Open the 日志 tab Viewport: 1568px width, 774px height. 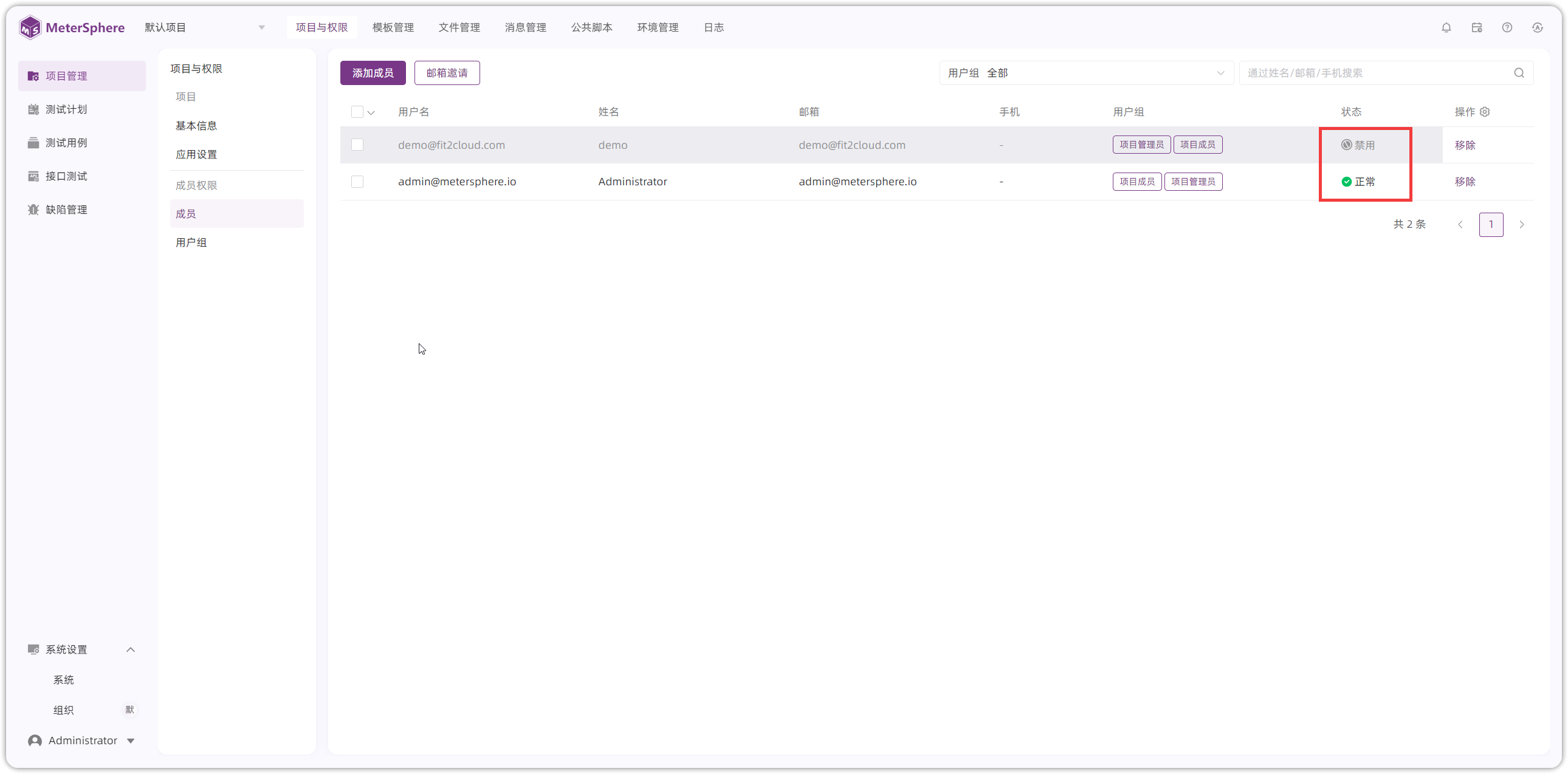tap(714, 27)
